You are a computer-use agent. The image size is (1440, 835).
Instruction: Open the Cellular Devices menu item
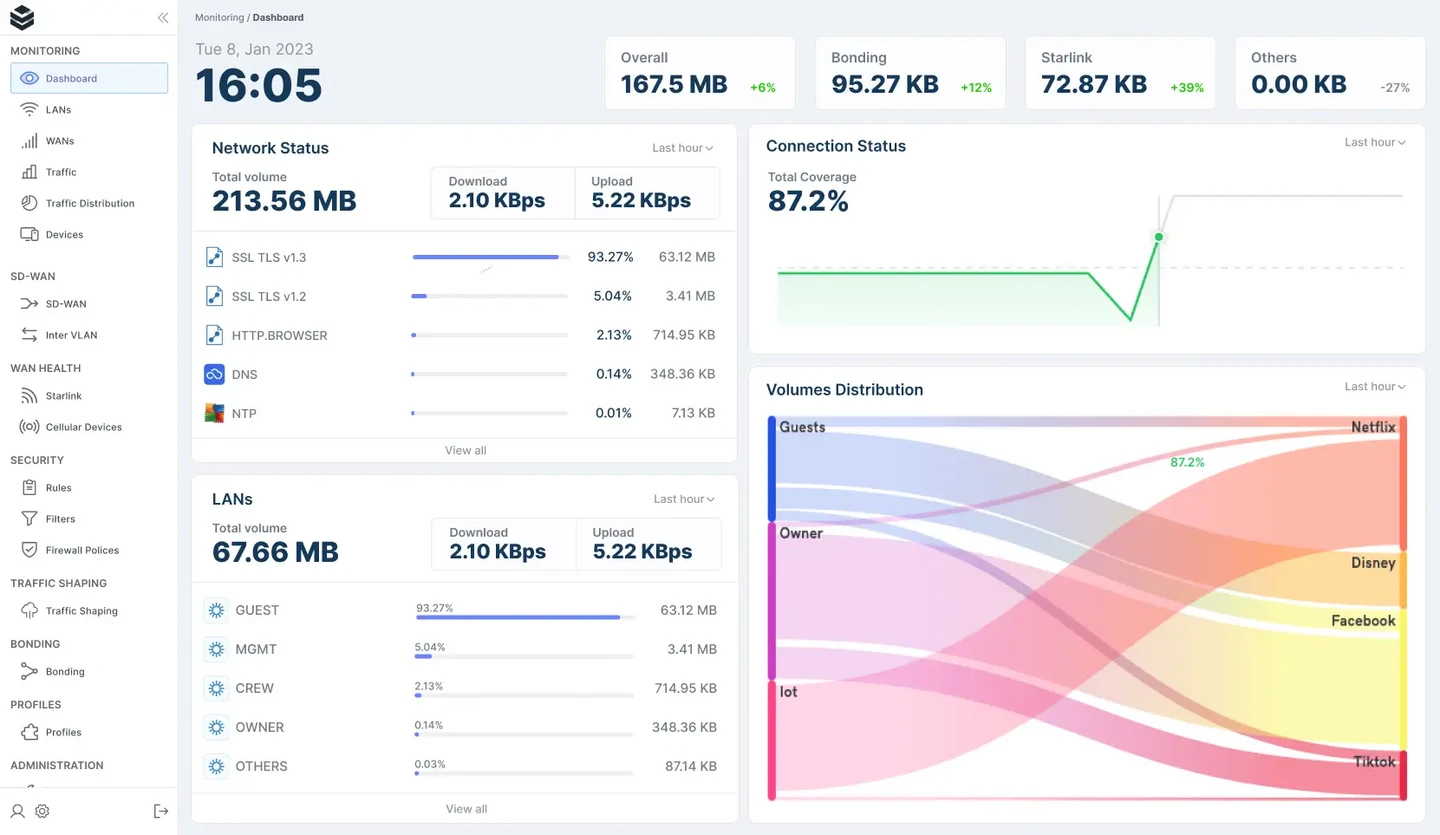83,427
